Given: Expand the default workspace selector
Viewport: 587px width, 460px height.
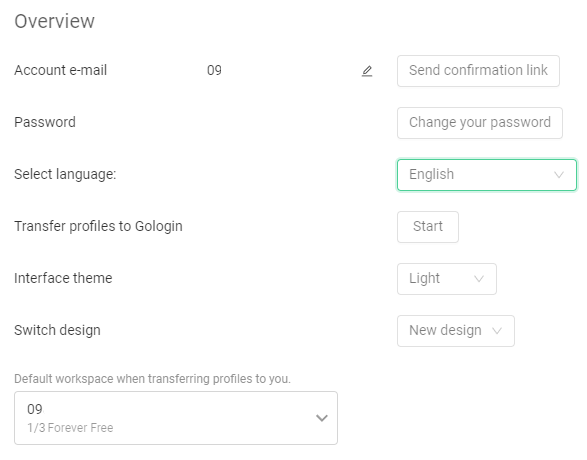Looking at the screenshot, I should [176, 418].
